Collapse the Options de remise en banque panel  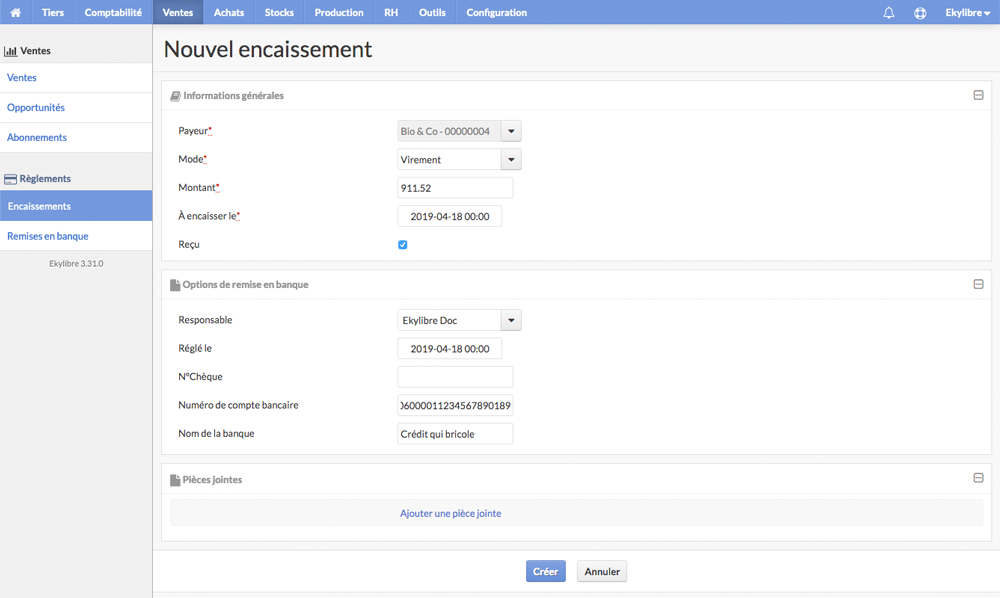pyautogui.click(x=978, y=284)
